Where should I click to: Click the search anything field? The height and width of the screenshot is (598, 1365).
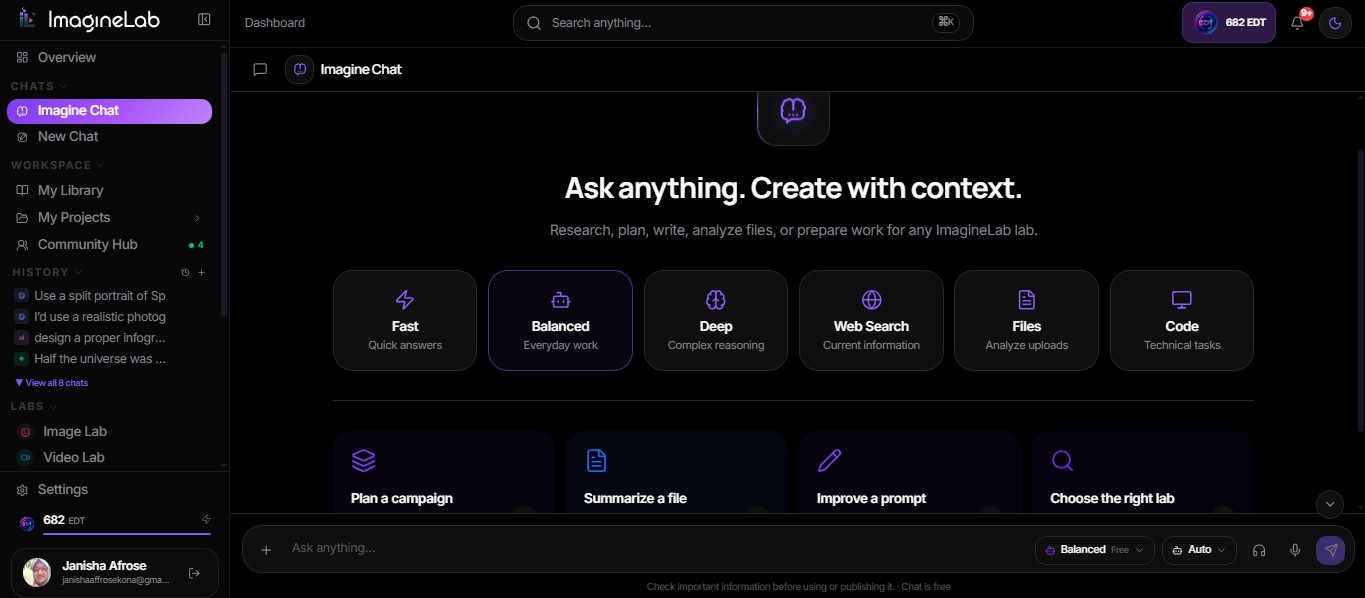pos(743,22)
